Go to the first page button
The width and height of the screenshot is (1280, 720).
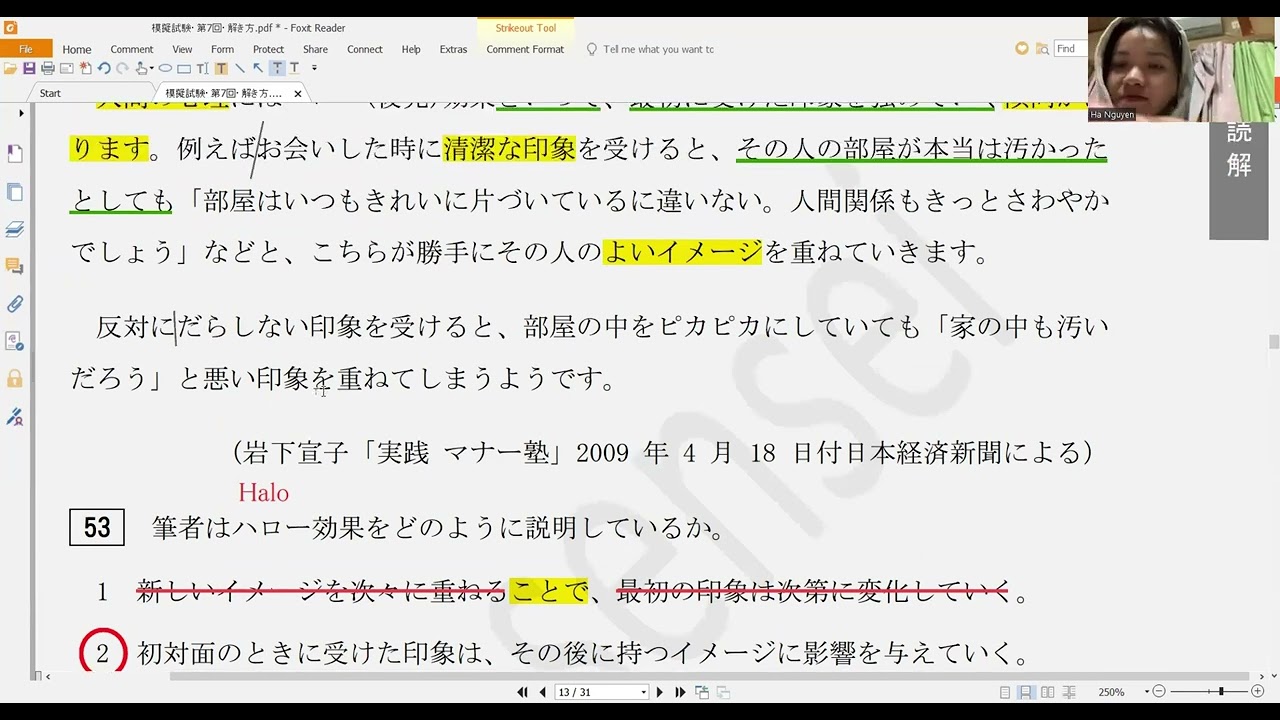pyautogui.click(x=522, y=692)
